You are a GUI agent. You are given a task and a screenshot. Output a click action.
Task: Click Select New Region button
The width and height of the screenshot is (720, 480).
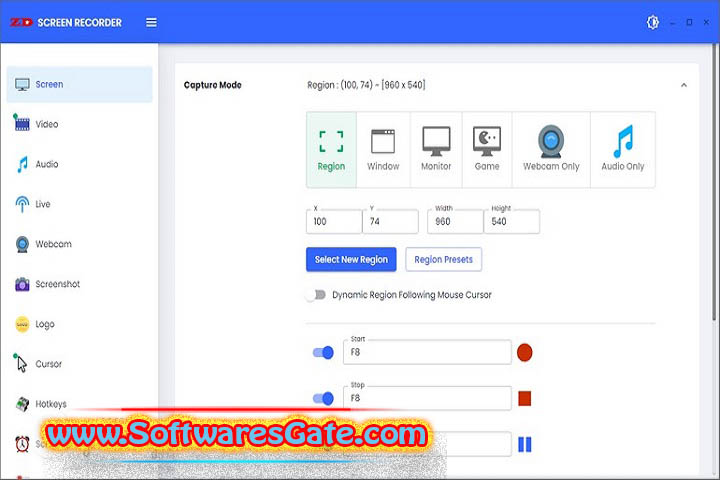coord(351,260)
